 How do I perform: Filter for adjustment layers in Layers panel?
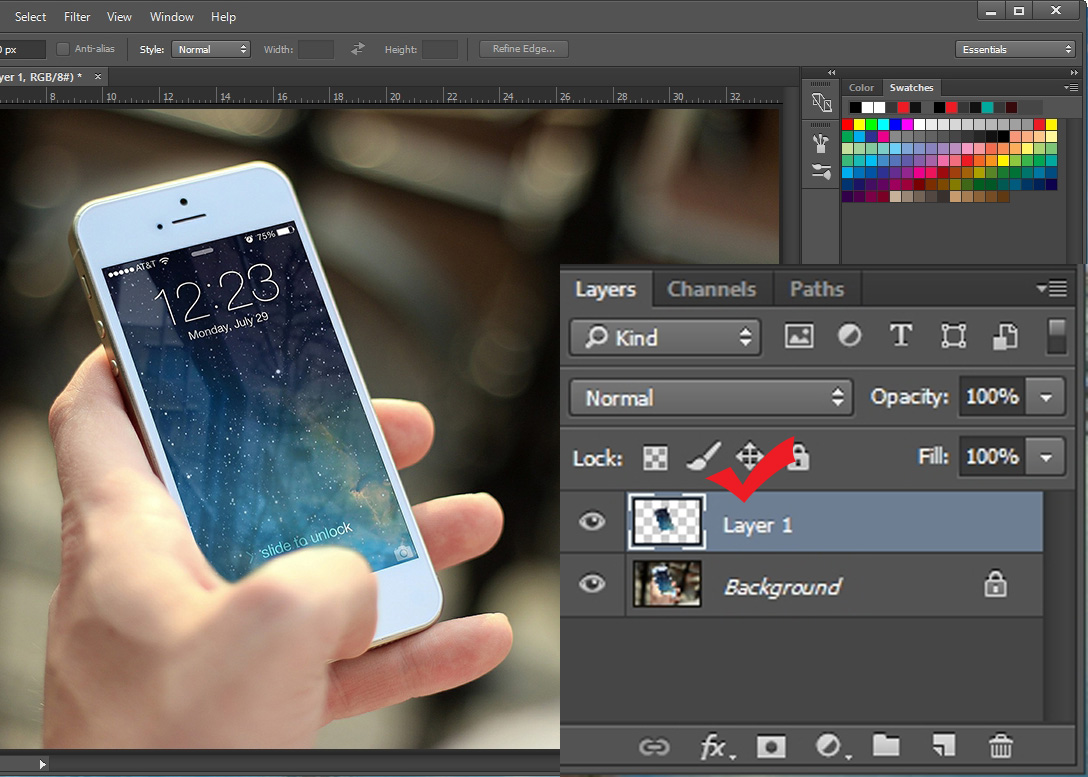(x=850, y=337)
